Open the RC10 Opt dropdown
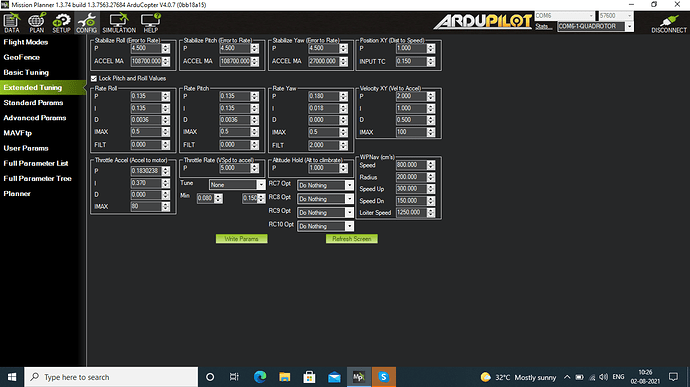The height and width of the screenshot is (387, 690). click(326, 226)
